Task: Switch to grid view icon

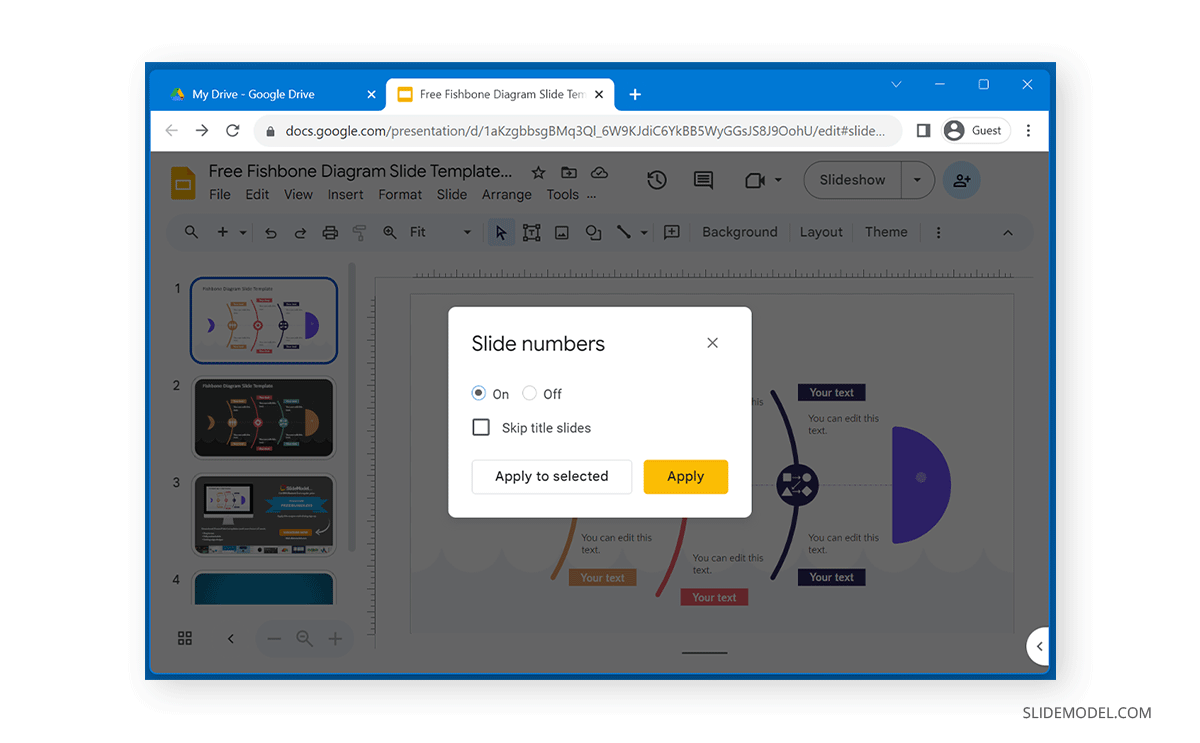Action: 185,638
